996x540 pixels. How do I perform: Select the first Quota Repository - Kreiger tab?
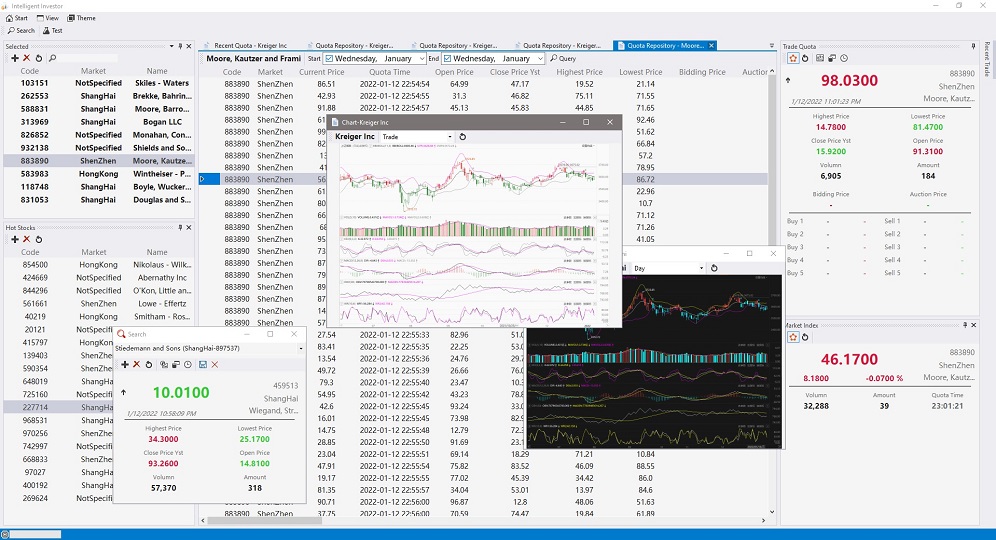pyautogui.click(x=350, y=46)
